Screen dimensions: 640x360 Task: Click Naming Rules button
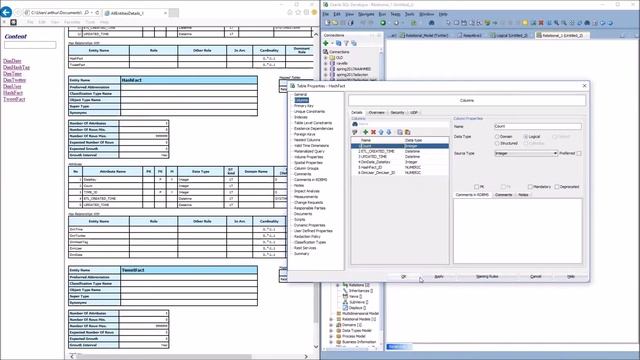487,277
